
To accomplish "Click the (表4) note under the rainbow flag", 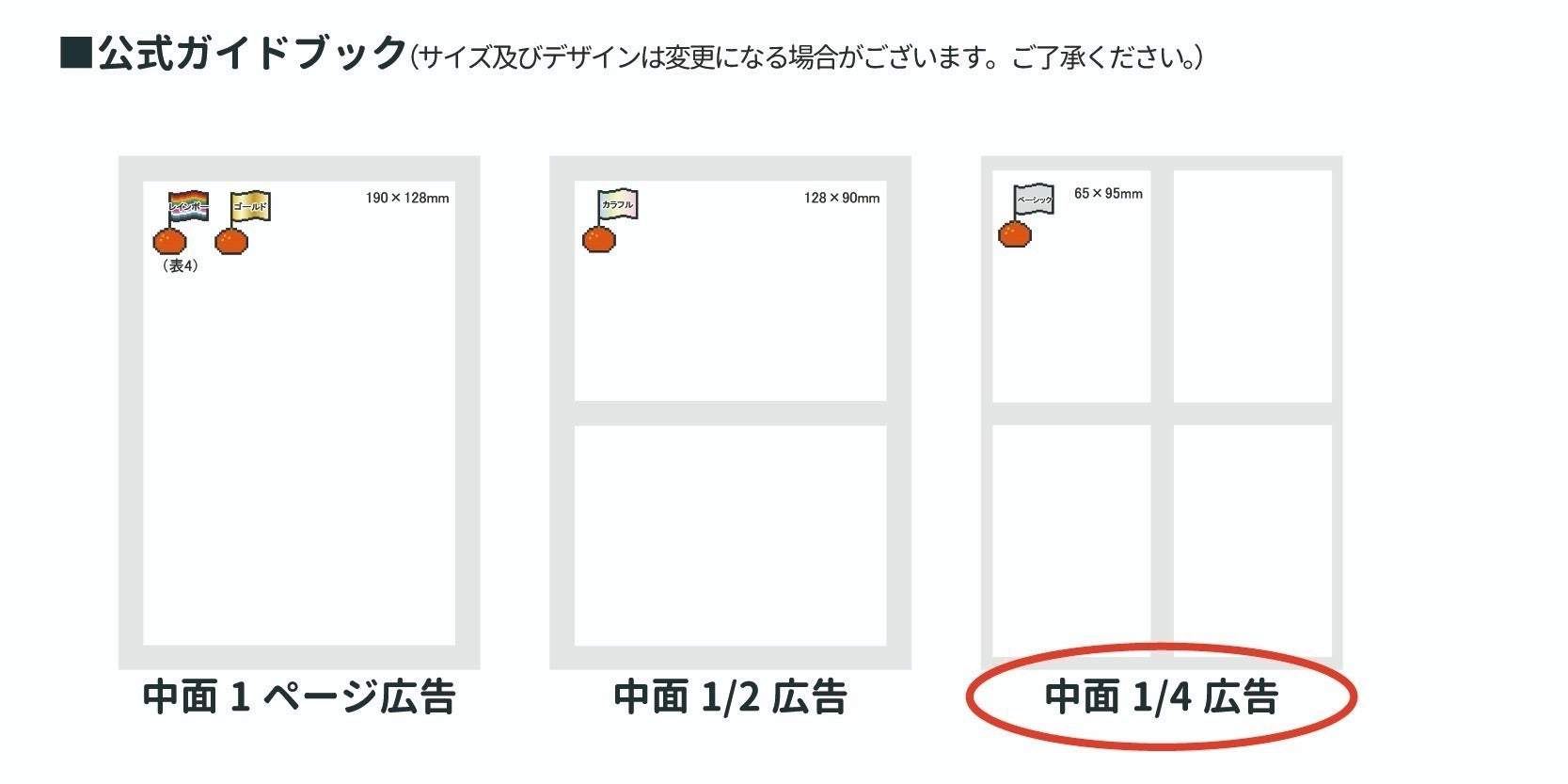I will pyautogui.click(x=180, y=266).
